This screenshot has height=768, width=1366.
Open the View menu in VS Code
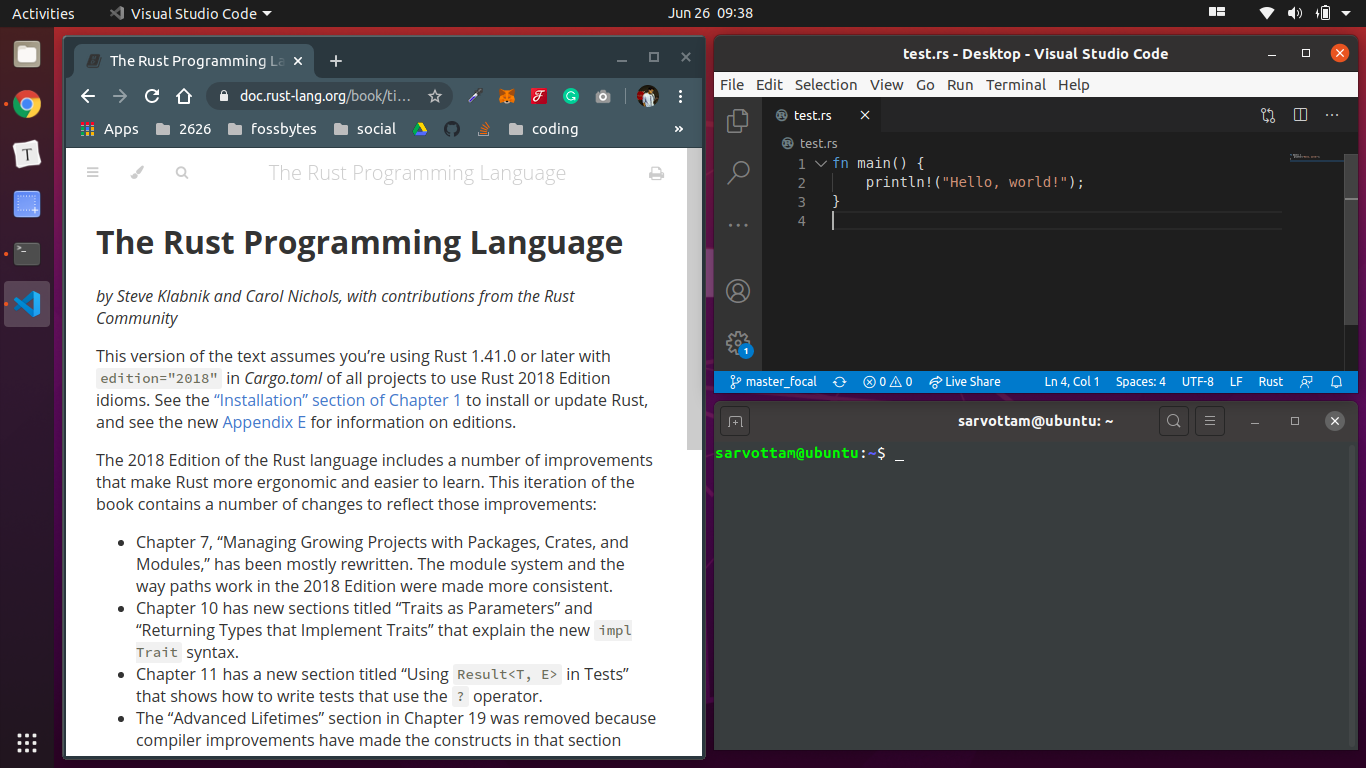(x=886, y=85)
